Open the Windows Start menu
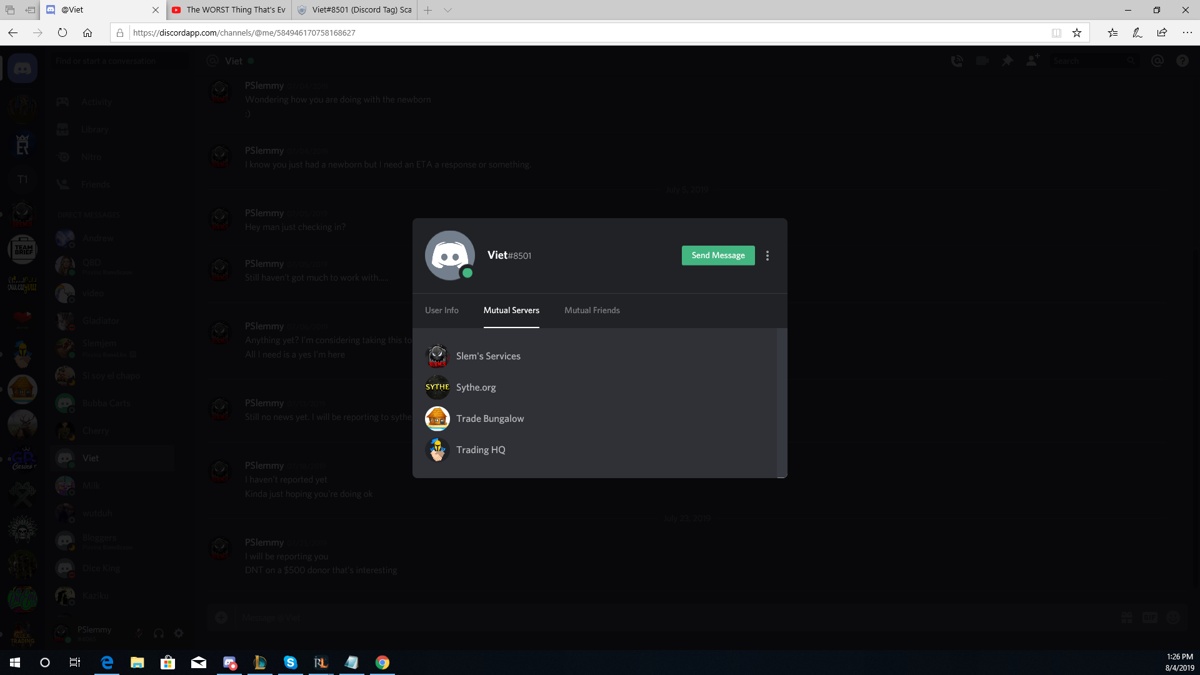The height and width of the screenshot is (675, 1200). (x=15, y=662)
